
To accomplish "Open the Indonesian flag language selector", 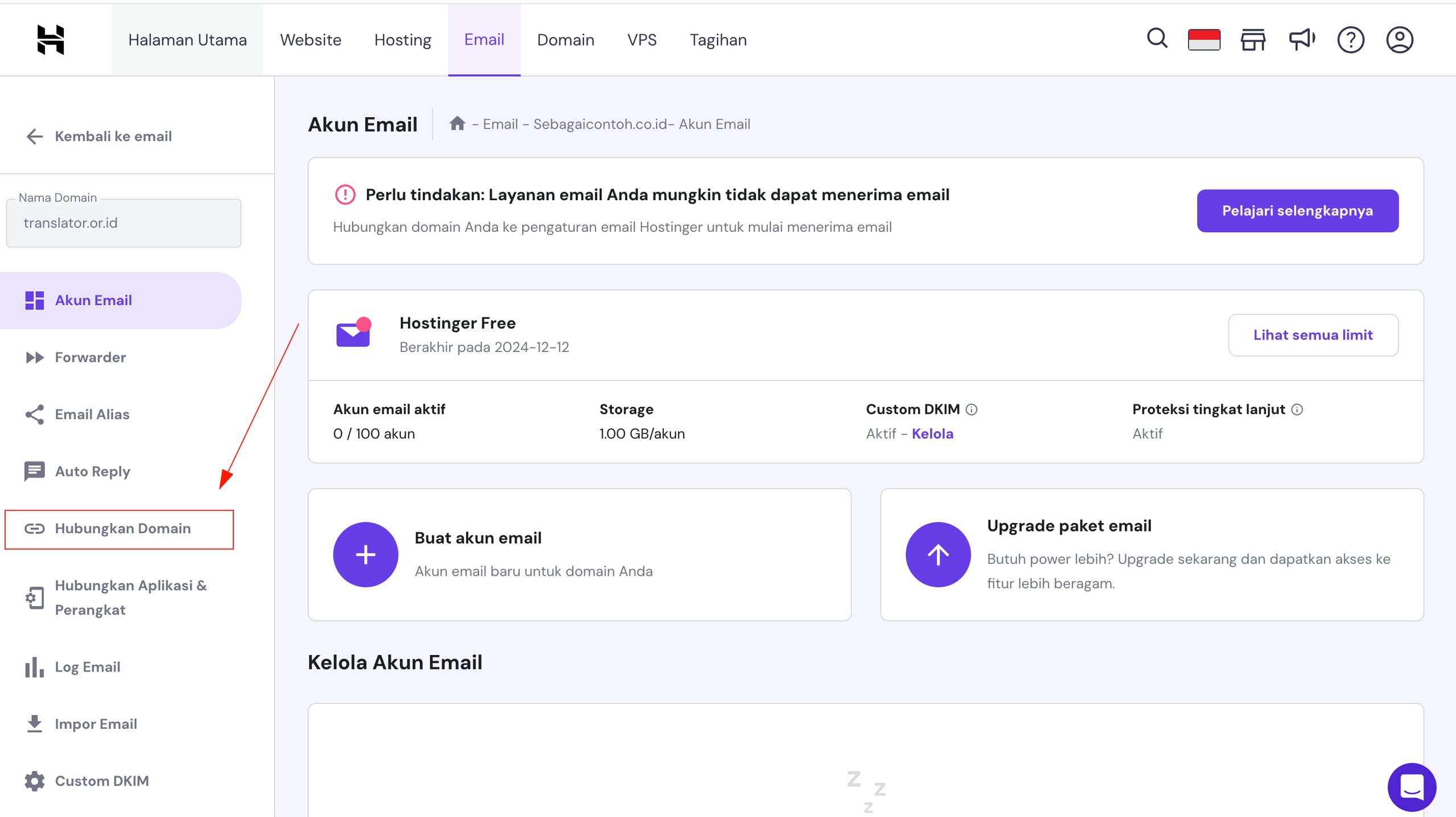I will tap(1204, 40).
